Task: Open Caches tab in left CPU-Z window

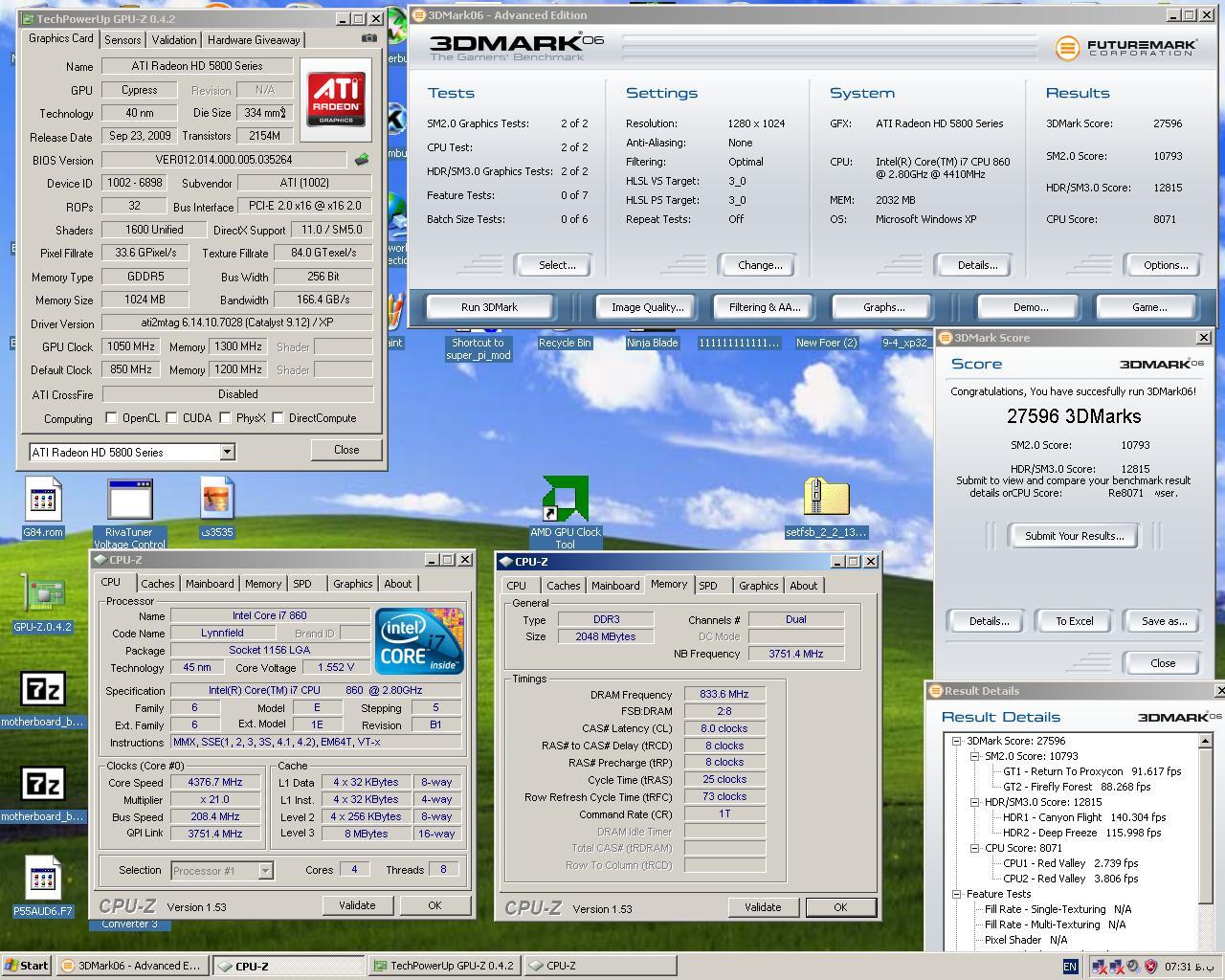Action: (x=158, y=584)
